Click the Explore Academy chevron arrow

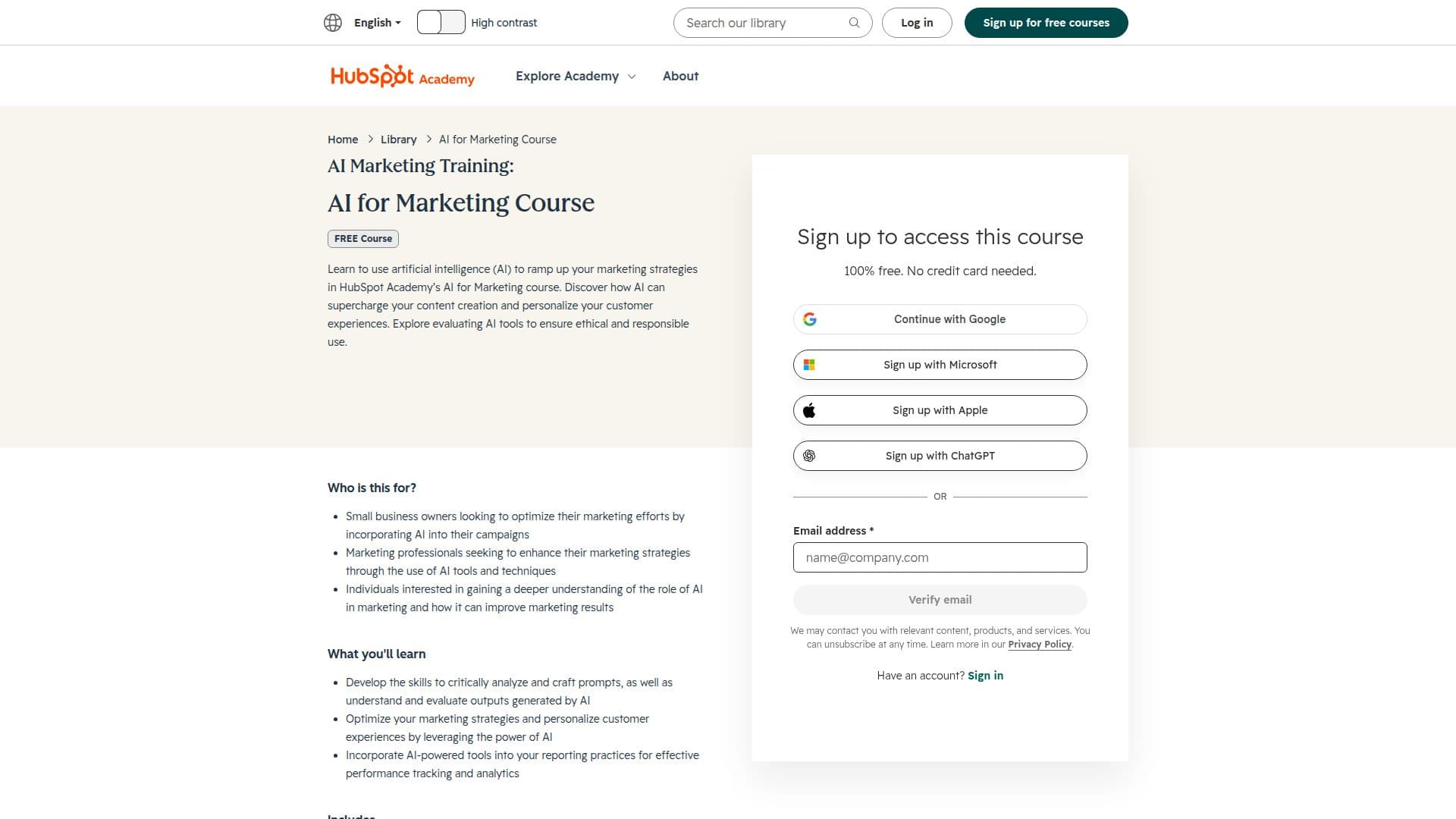[632, 77]
